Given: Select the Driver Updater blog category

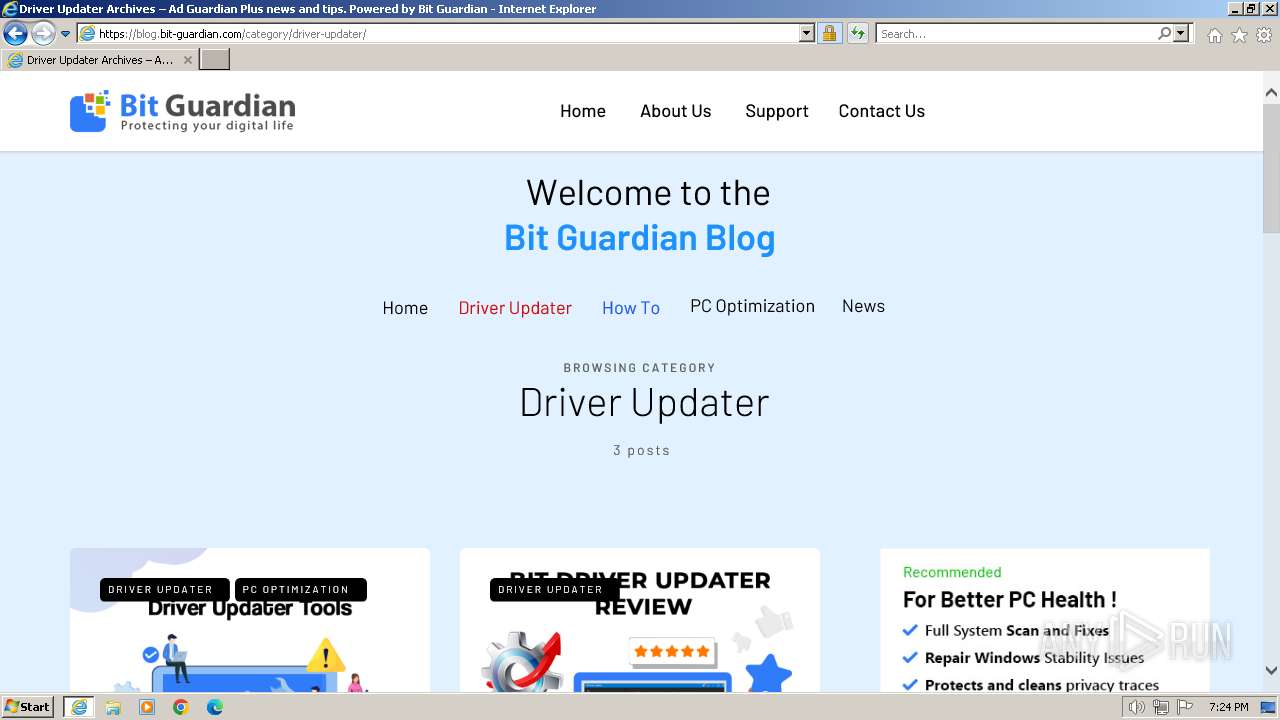Looking at the screenshot, I should click(x=515, y=308).
